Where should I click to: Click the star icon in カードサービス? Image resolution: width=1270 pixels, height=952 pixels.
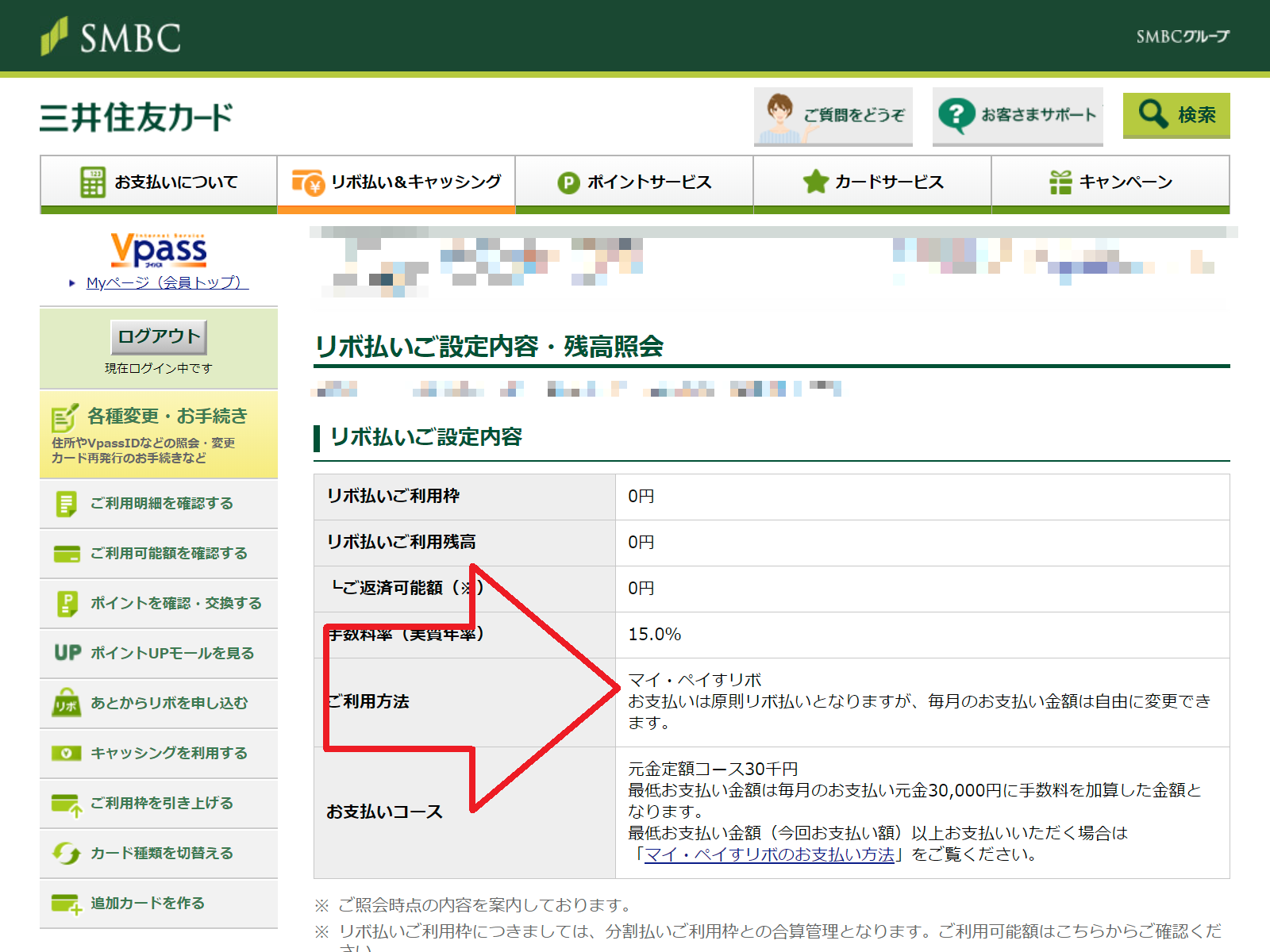(x=815, y=182)
